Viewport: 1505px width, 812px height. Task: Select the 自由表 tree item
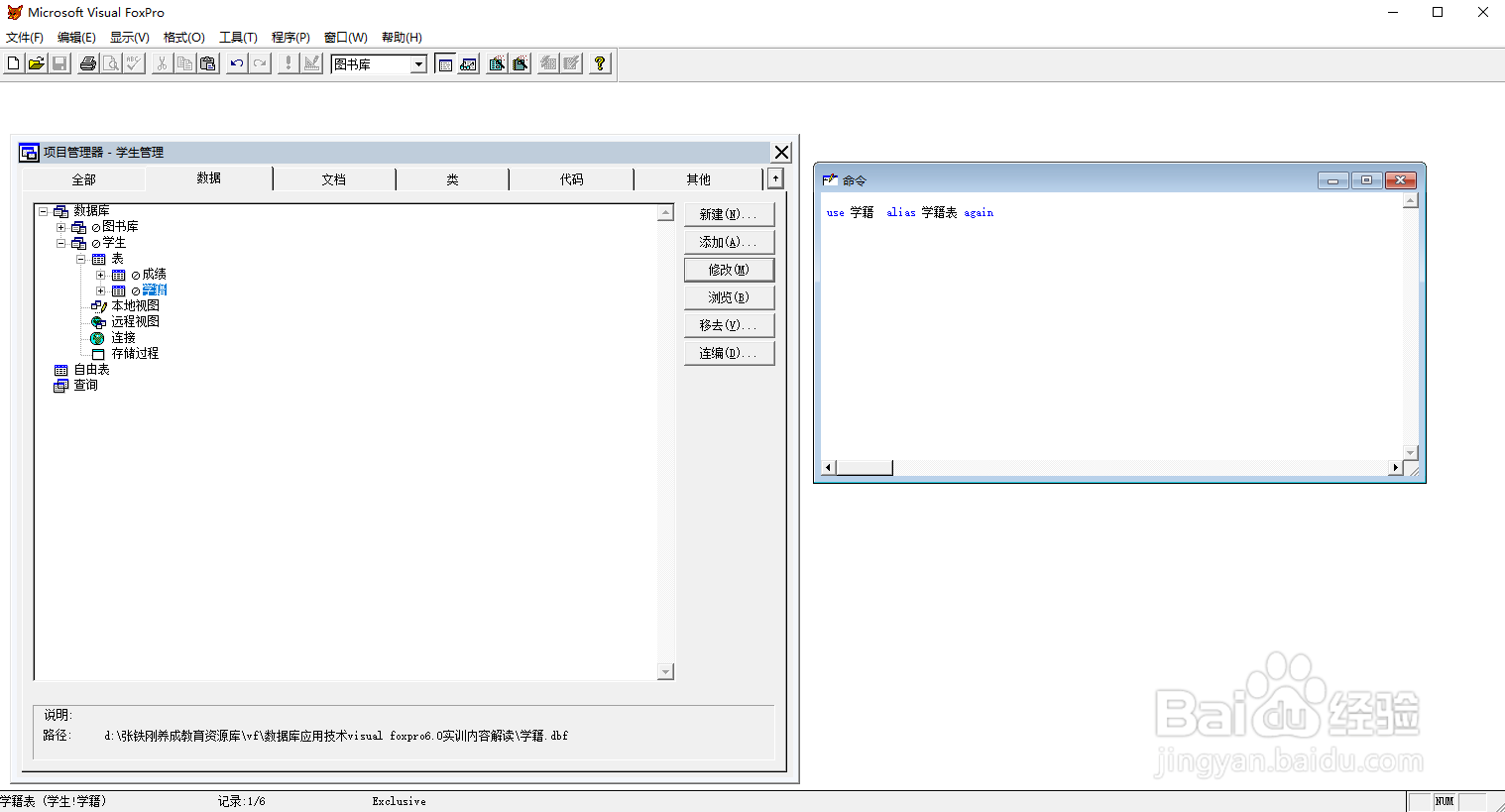[91, 370]
